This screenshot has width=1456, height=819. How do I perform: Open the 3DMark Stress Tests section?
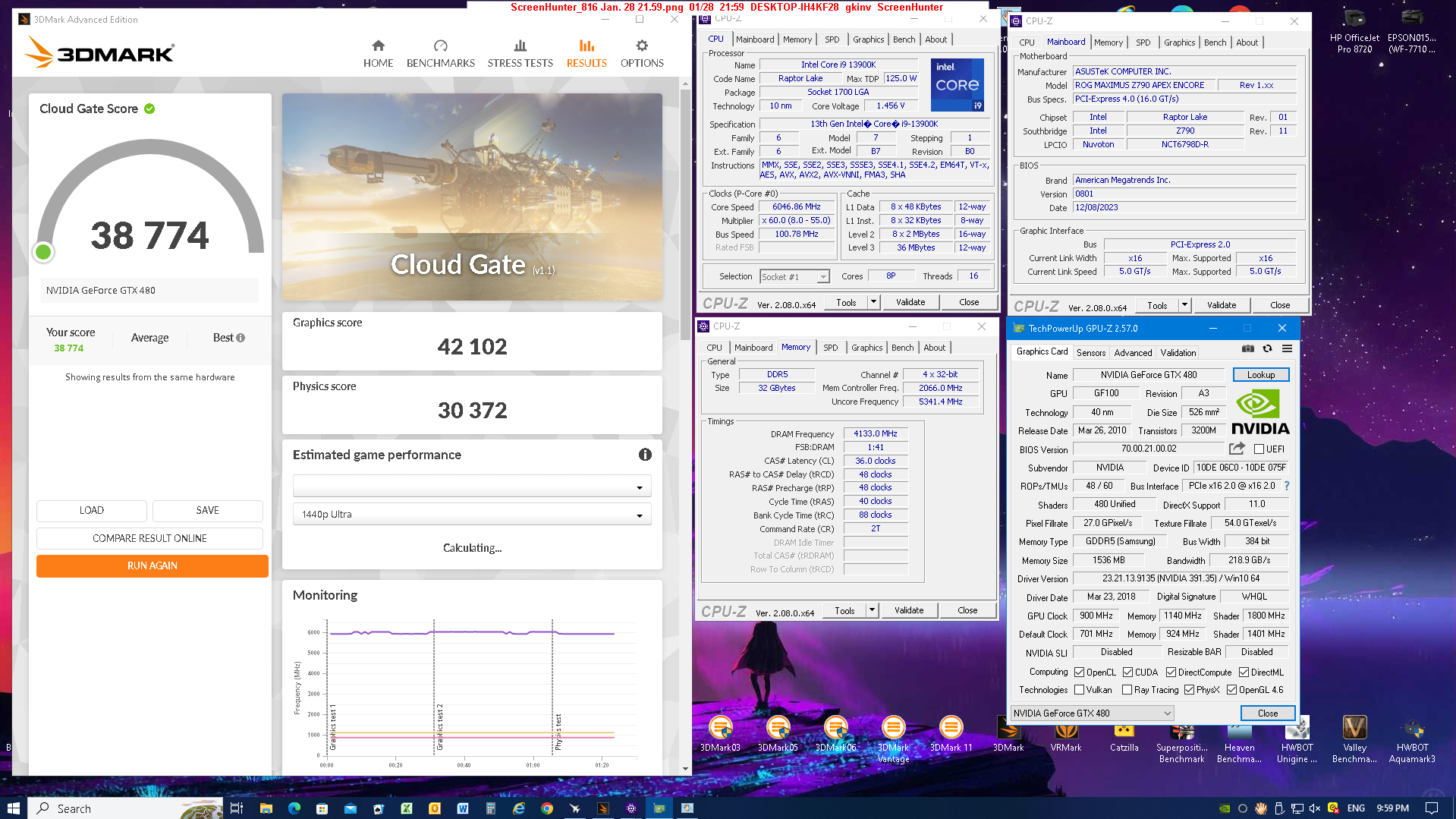pyautogui.click(x=520, y=54)
